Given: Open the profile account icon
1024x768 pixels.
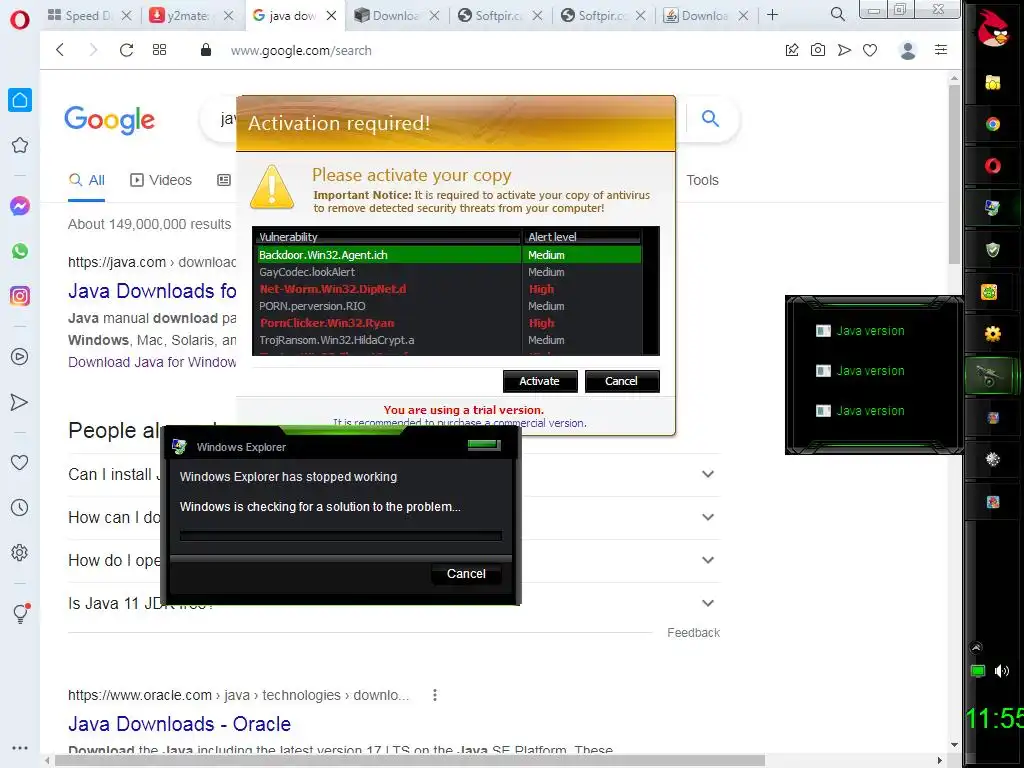Looking at the screenshot, I should pyautogui.click(x=908, y=50).
